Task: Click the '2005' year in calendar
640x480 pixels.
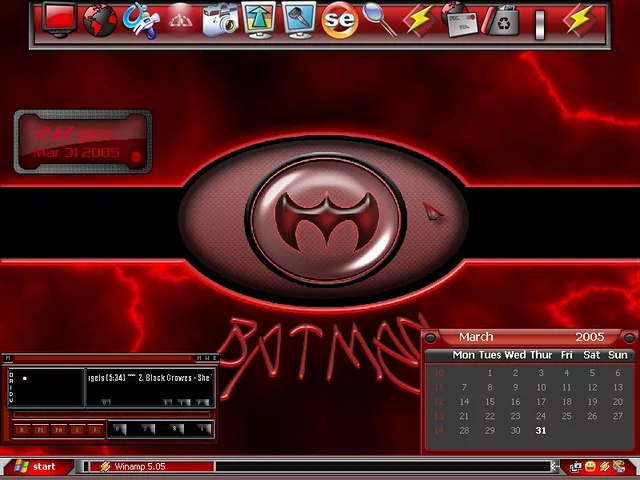Action: click(590, 337)
